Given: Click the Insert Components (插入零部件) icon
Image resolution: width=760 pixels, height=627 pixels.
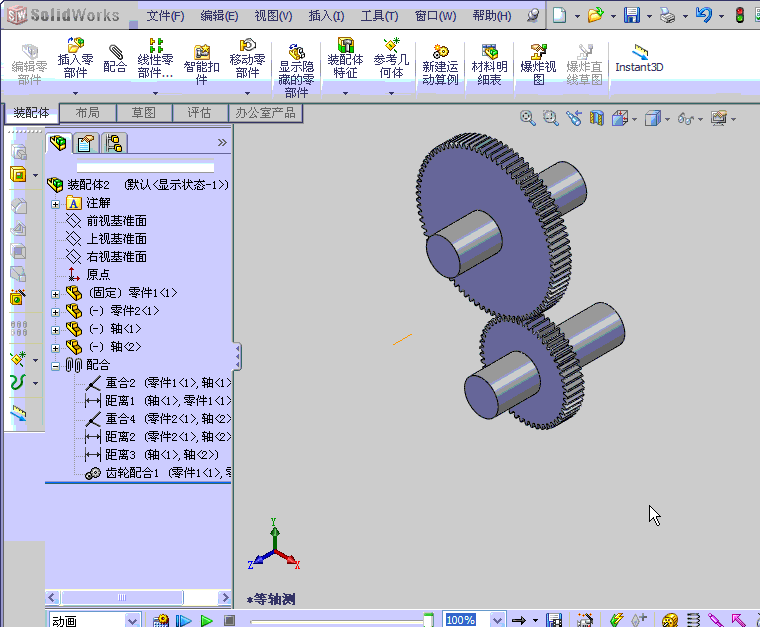Looking at the screenshot, I should (x=75, y=59).
